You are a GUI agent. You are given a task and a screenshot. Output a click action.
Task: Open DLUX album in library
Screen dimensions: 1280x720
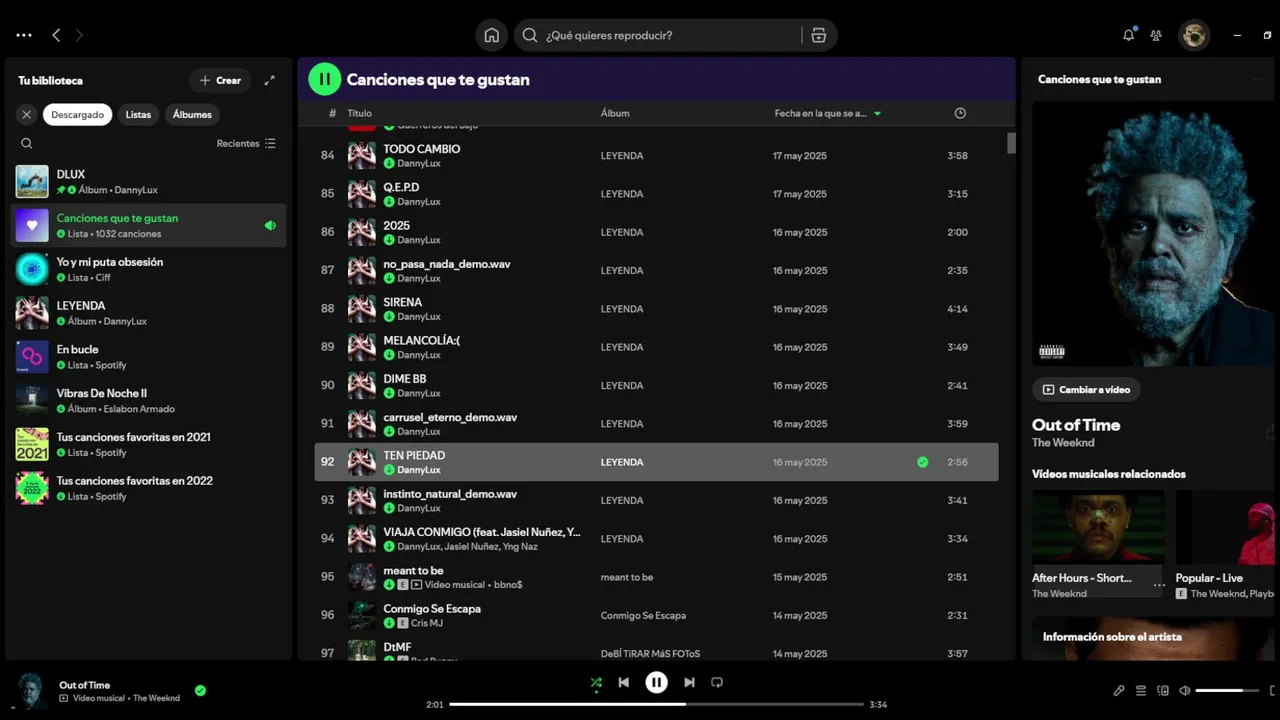(x=148, y=181)
